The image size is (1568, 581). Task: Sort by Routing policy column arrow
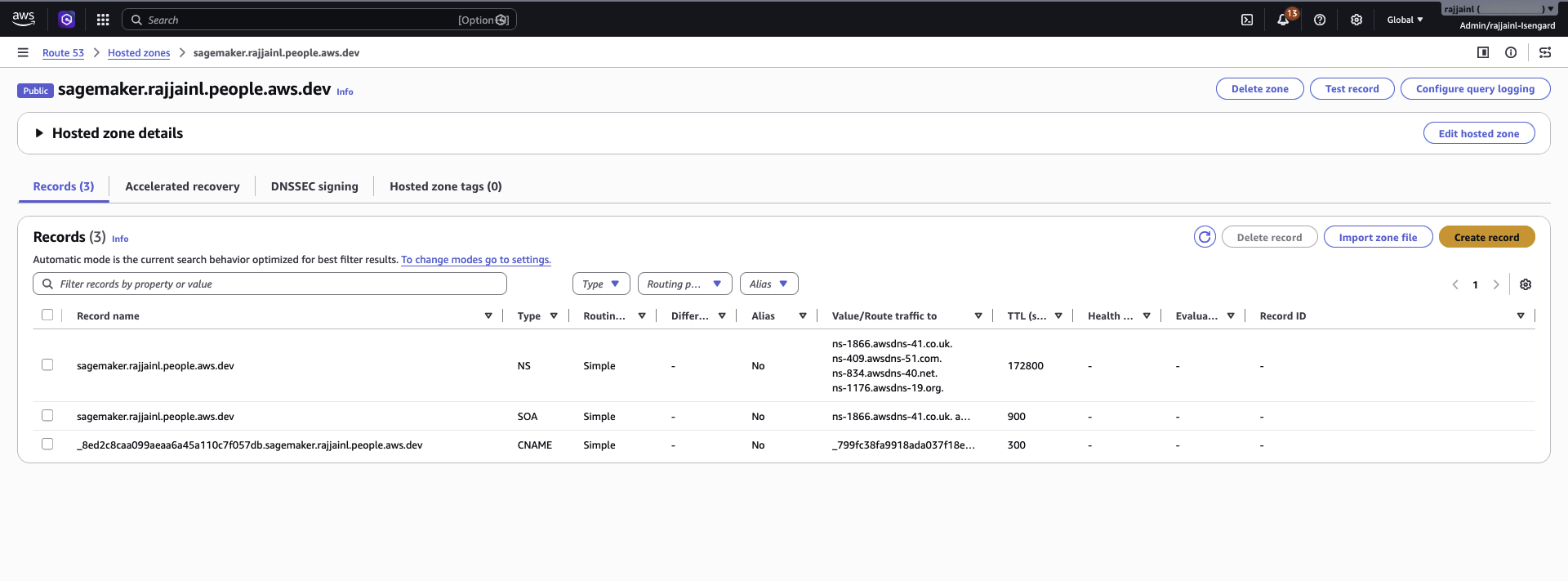[x=642, y=315]
